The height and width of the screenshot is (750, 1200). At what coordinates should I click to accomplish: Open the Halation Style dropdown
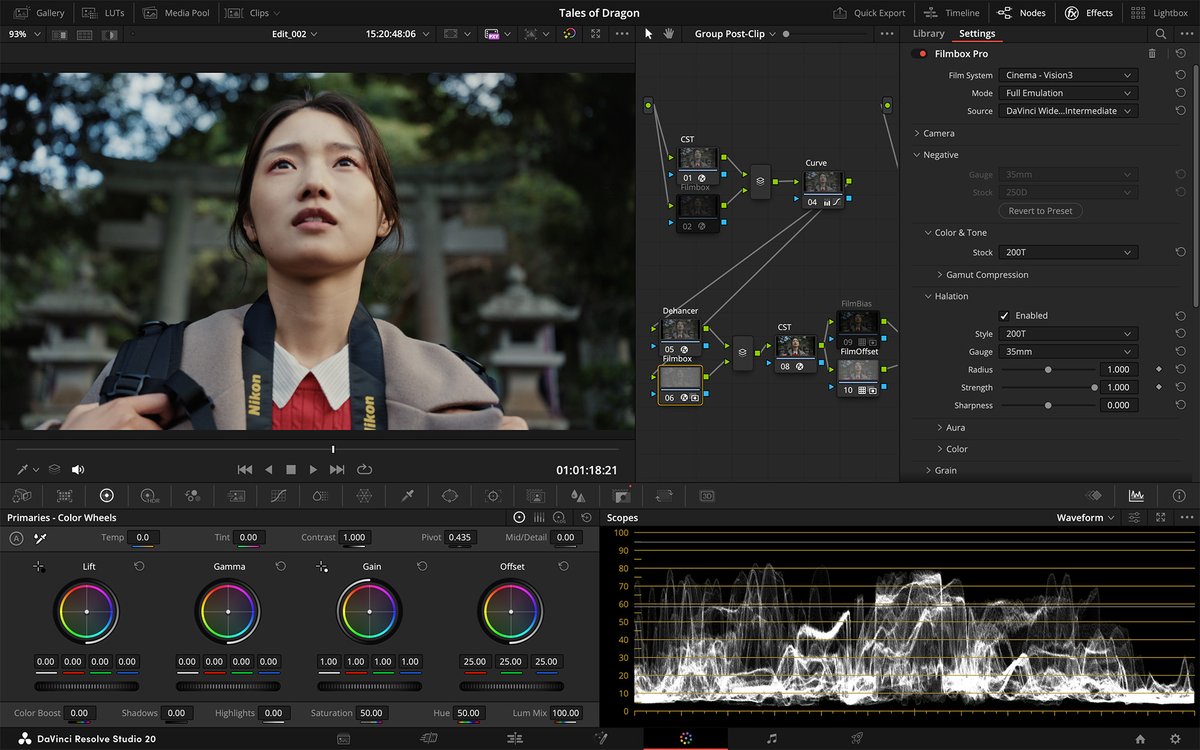tap(1068, 333)
